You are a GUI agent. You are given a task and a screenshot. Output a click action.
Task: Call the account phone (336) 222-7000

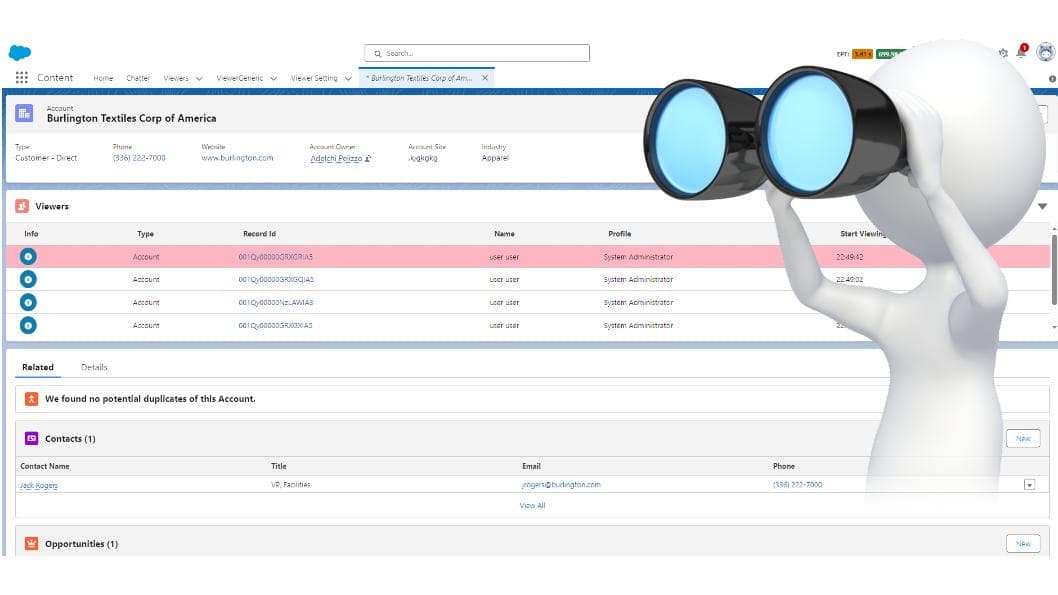[139, 158]
